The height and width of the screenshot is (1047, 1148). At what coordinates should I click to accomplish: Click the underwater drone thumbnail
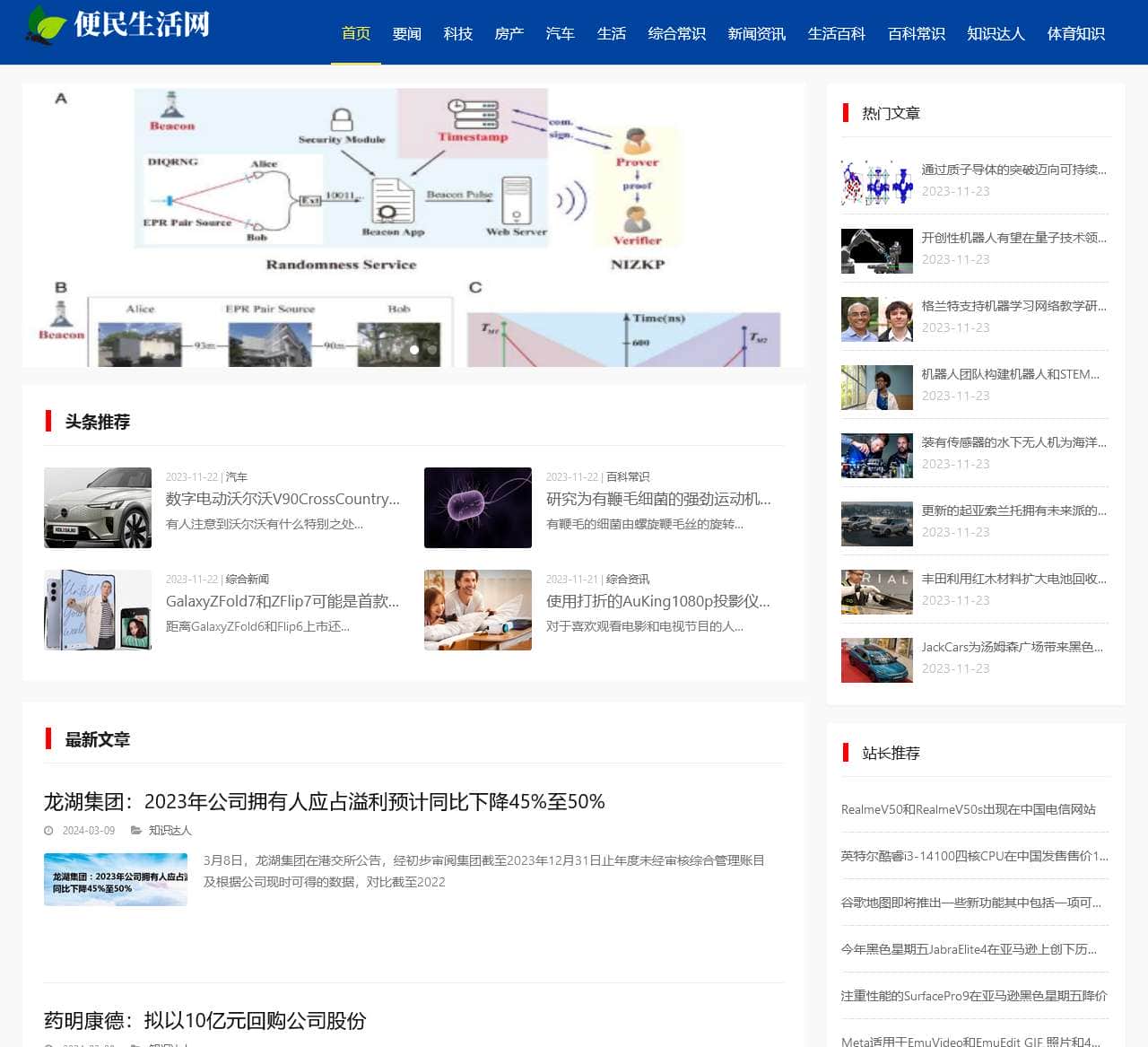pos(877,456)
